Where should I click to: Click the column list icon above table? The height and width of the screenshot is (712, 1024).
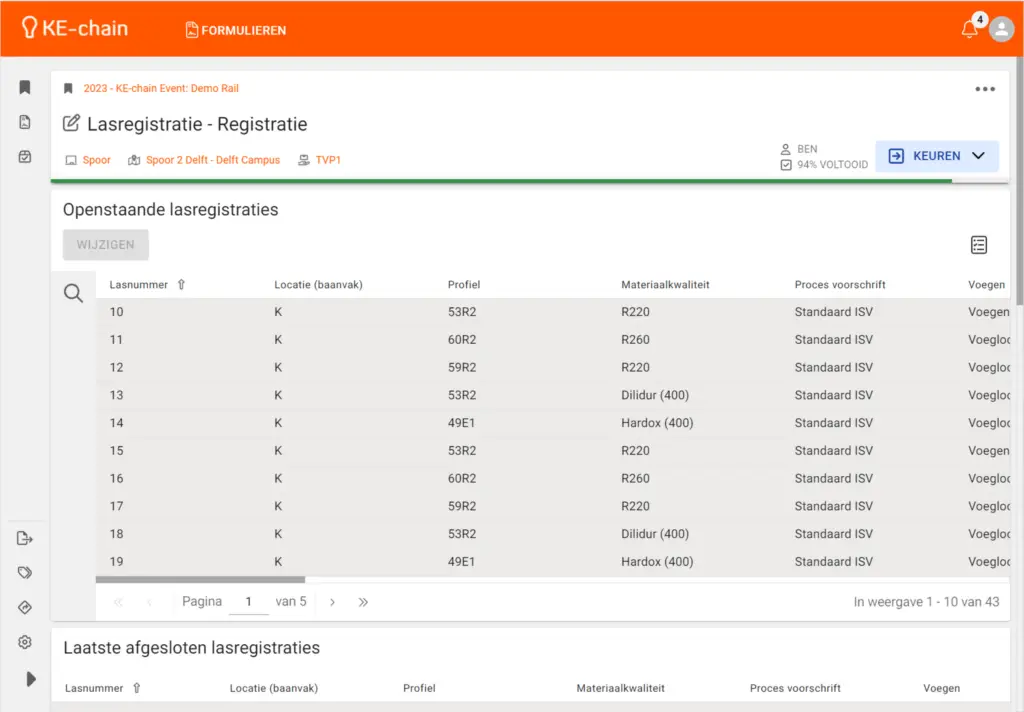(979, 245)
